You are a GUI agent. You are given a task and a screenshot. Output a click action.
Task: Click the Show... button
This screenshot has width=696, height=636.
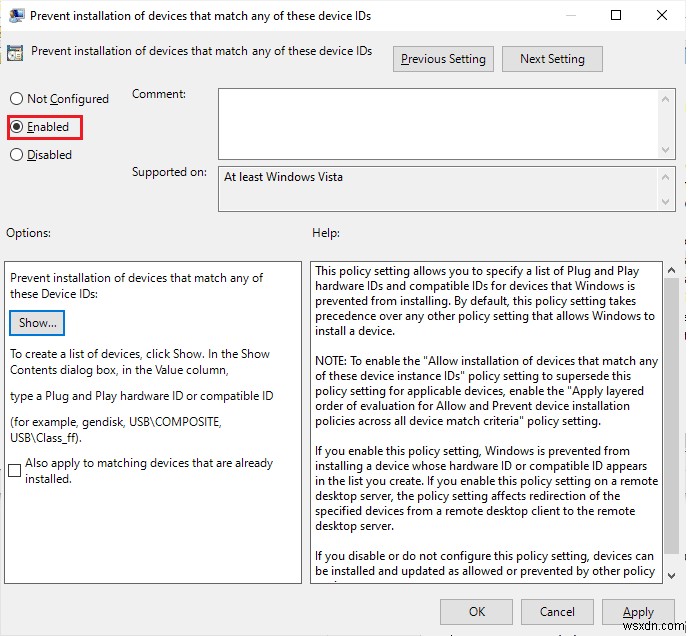click(37, 323)
